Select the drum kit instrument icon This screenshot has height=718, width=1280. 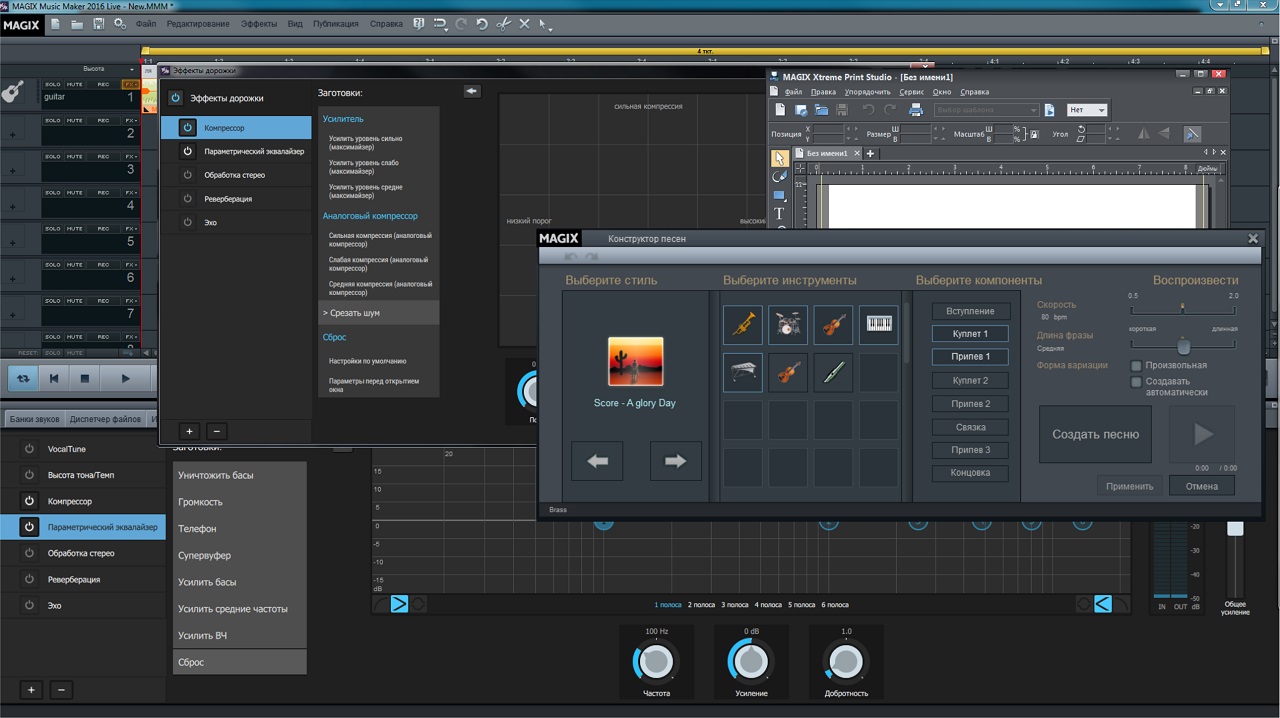788,325
